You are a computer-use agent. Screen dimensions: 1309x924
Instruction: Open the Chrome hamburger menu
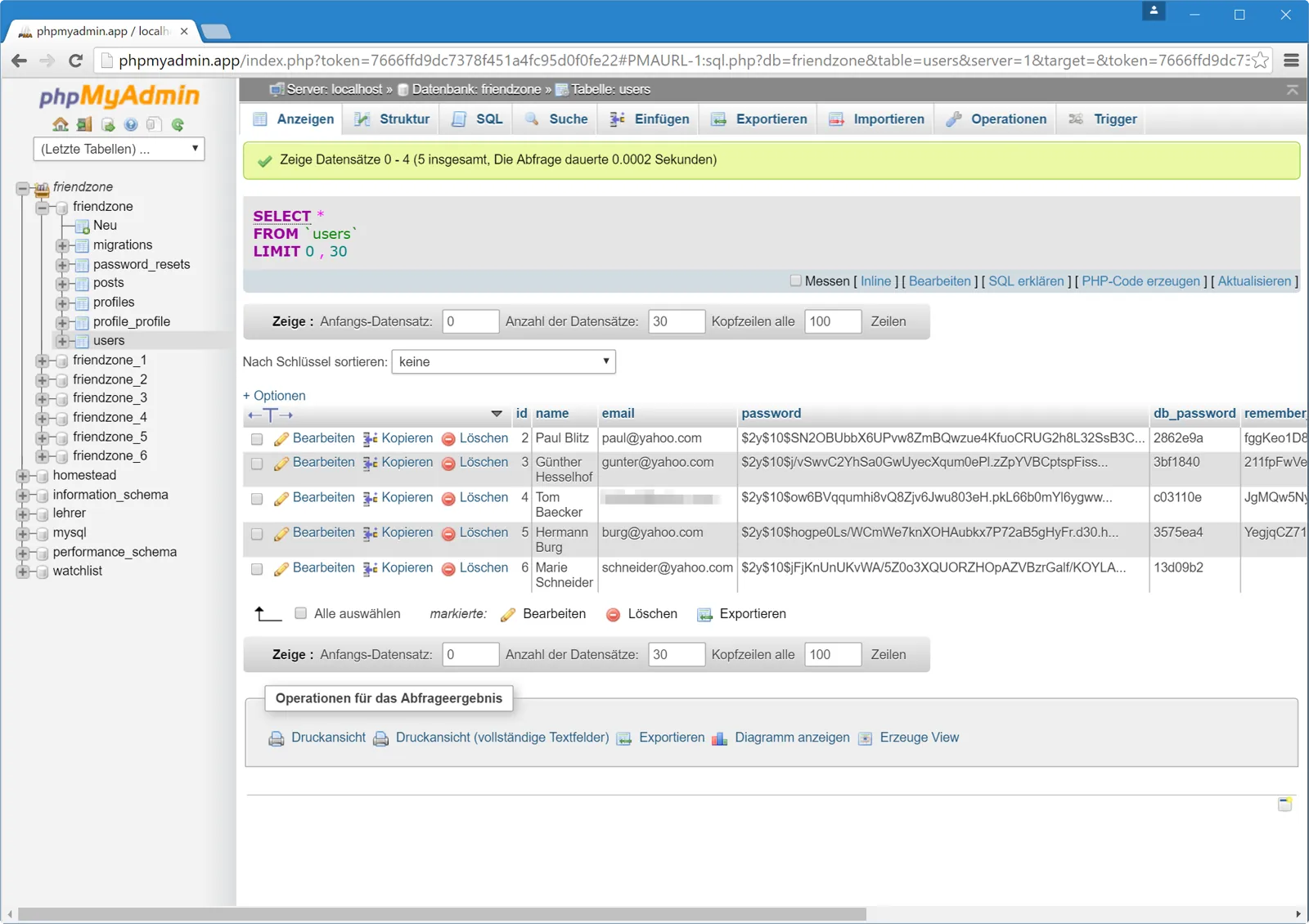tap(1292, 60)
